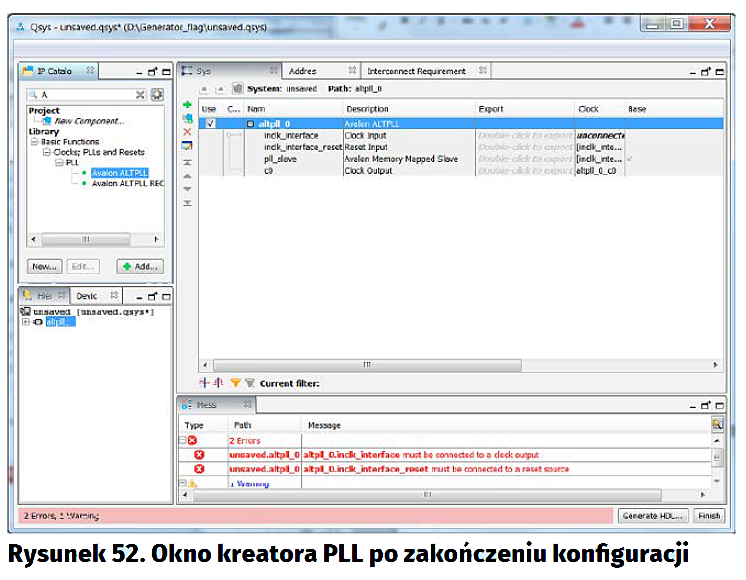Viewport: 746px width, 580px height.
Task: Collapse the PLL tree node
Action: pos(59,162)
